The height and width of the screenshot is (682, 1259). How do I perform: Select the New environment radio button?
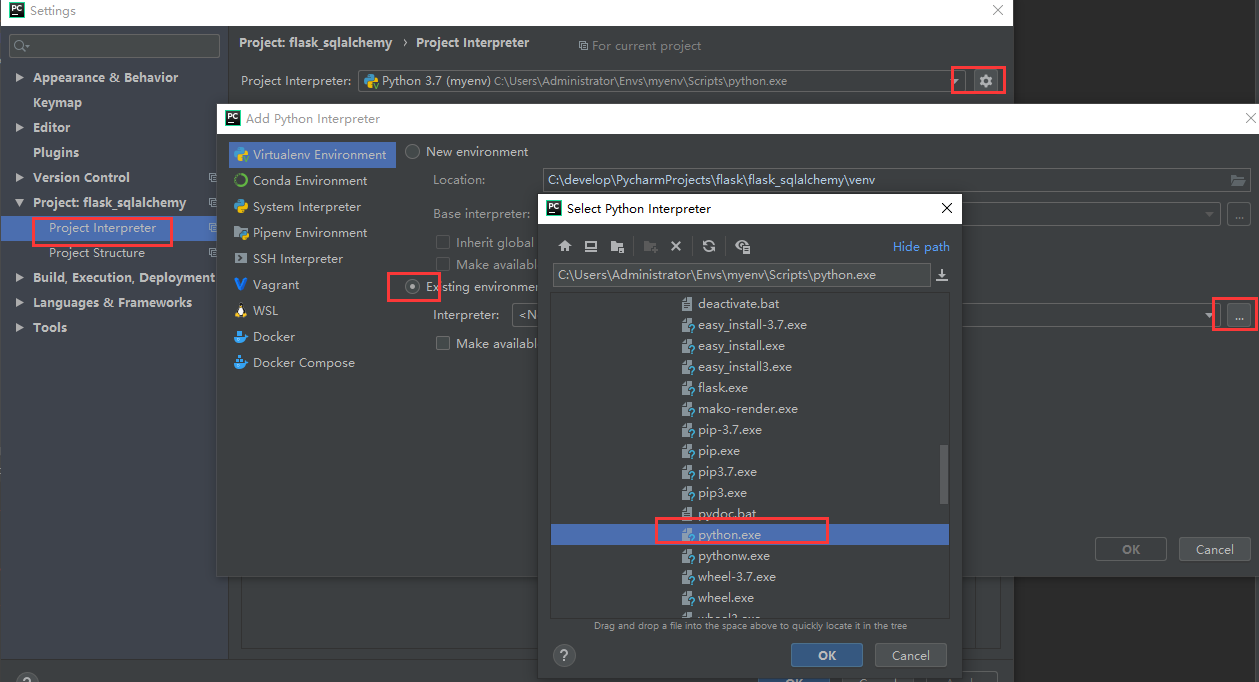[x=413, y=152]
